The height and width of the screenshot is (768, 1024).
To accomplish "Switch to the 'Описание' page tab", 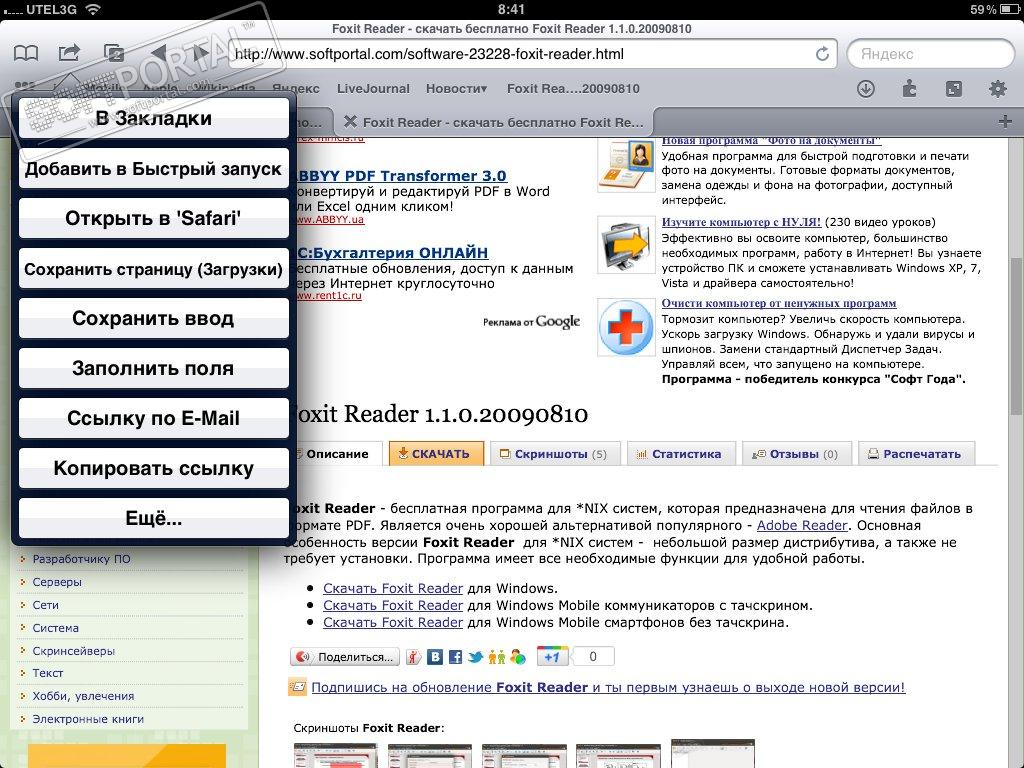I will [337, 454].
